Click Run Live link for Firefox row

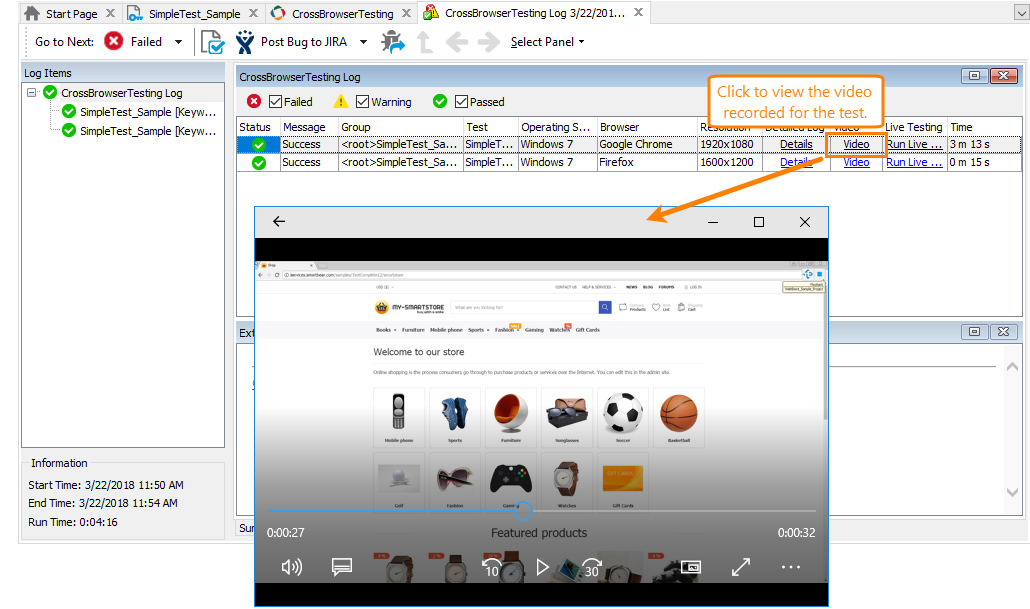(914, 162)
